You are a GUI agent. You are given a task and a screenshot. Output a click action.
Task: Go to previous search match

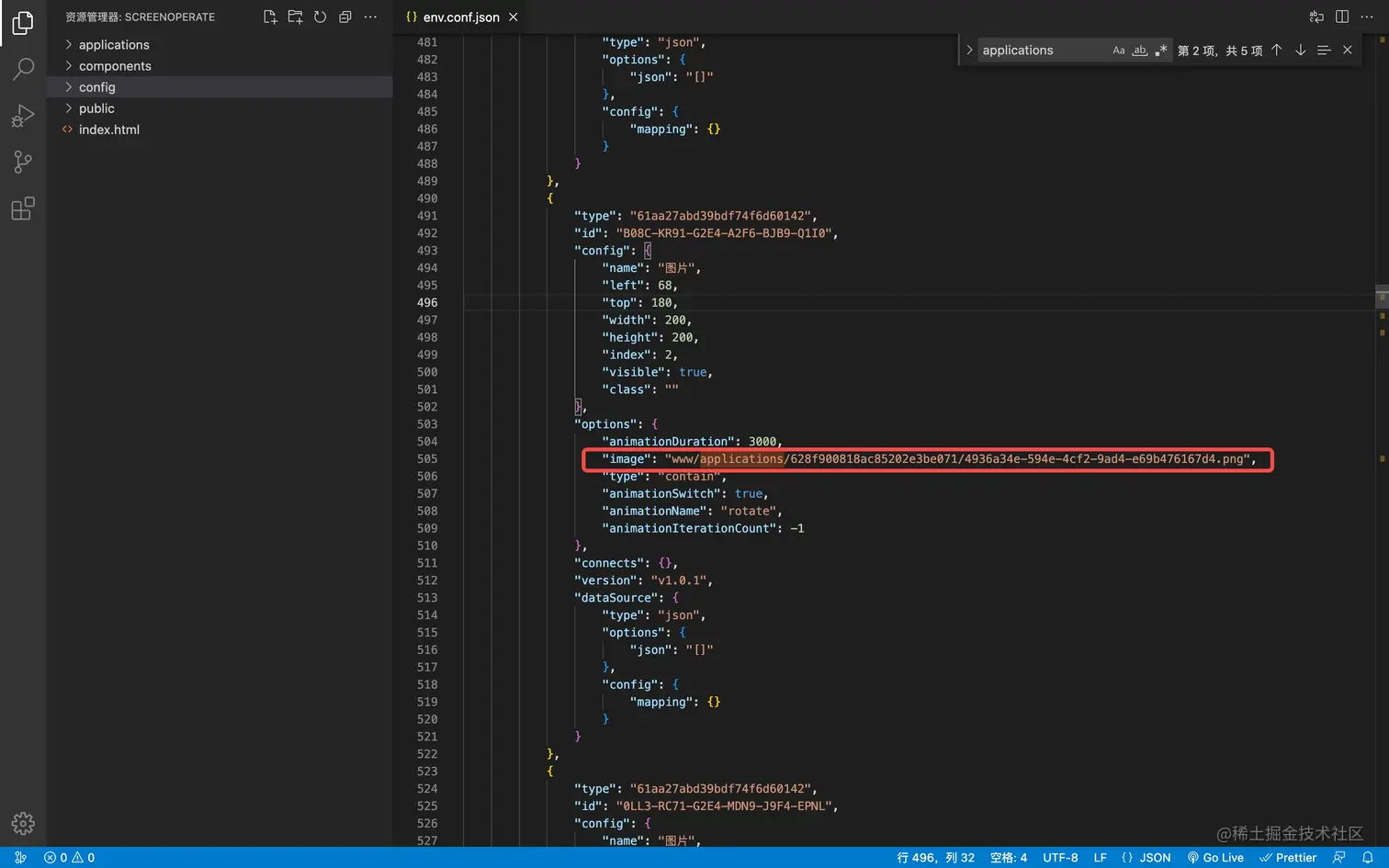click(1277, 50)
